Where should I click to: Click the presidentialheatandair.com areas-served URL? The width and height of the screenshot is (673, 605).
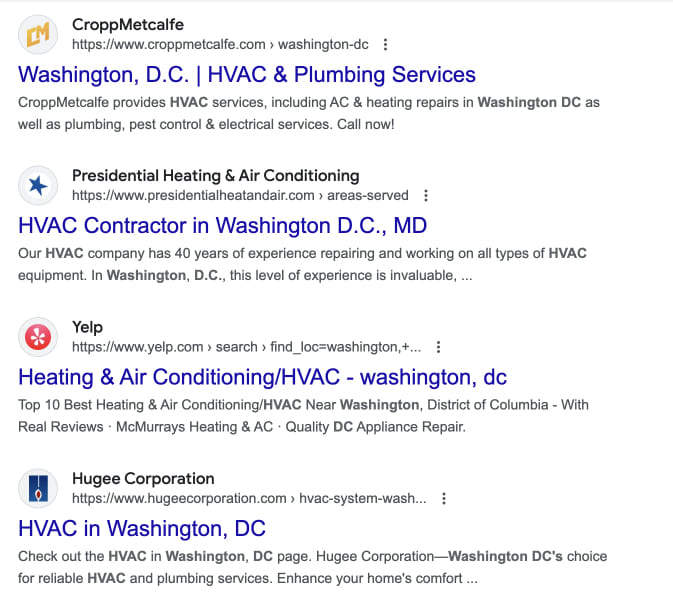click(240, 196)
